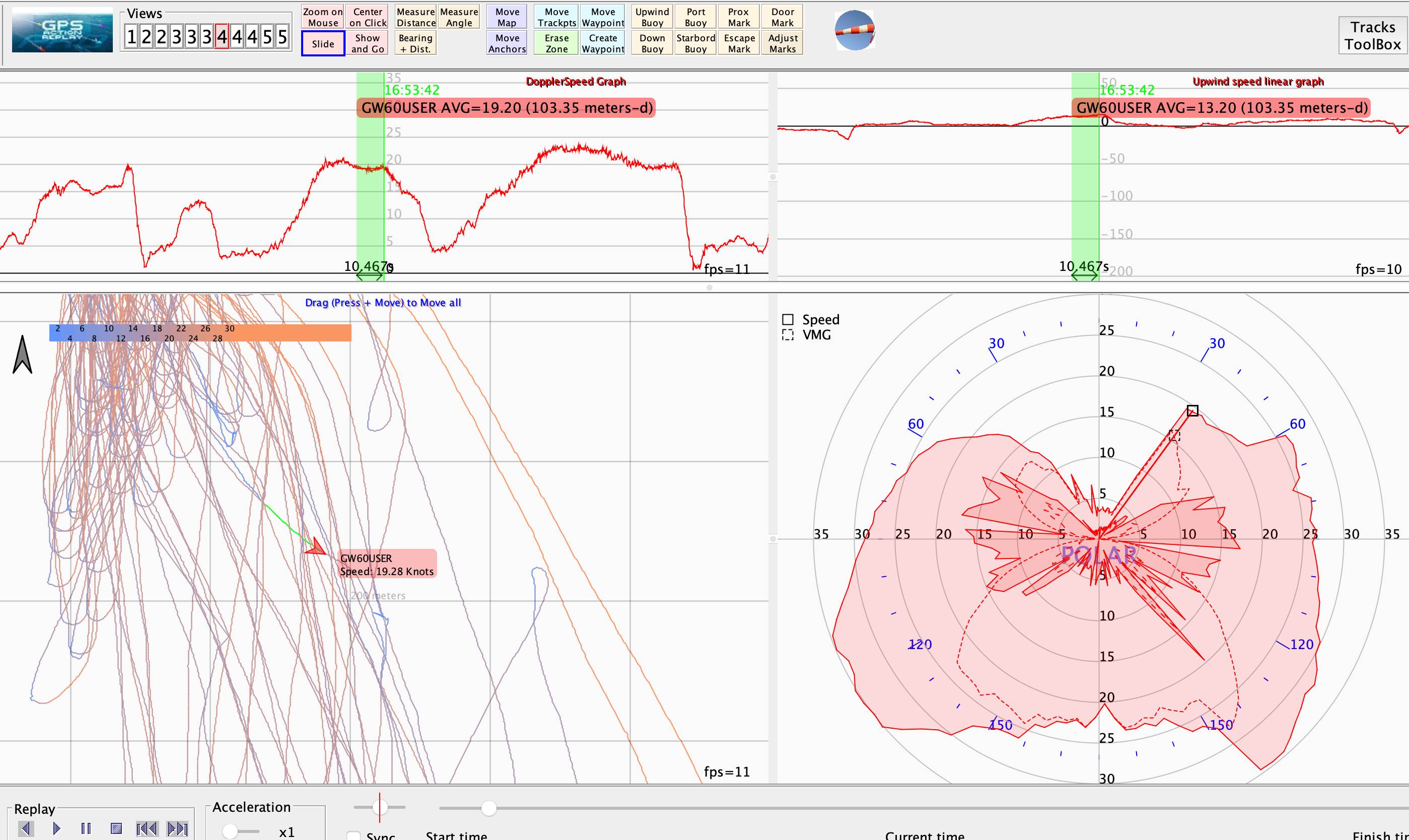
Task: Toggle the VMG legend box in polar
Action: (x=788, y=335)
